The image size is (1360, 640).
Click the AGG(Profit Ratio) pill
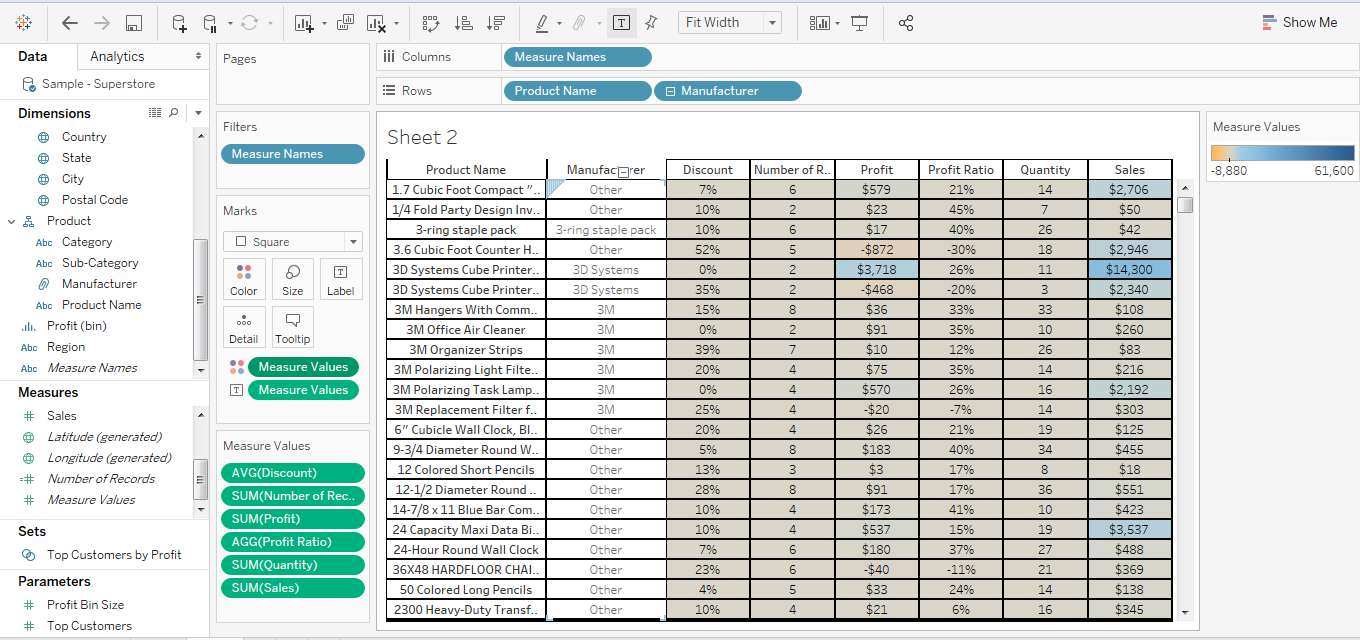(292, 542)
